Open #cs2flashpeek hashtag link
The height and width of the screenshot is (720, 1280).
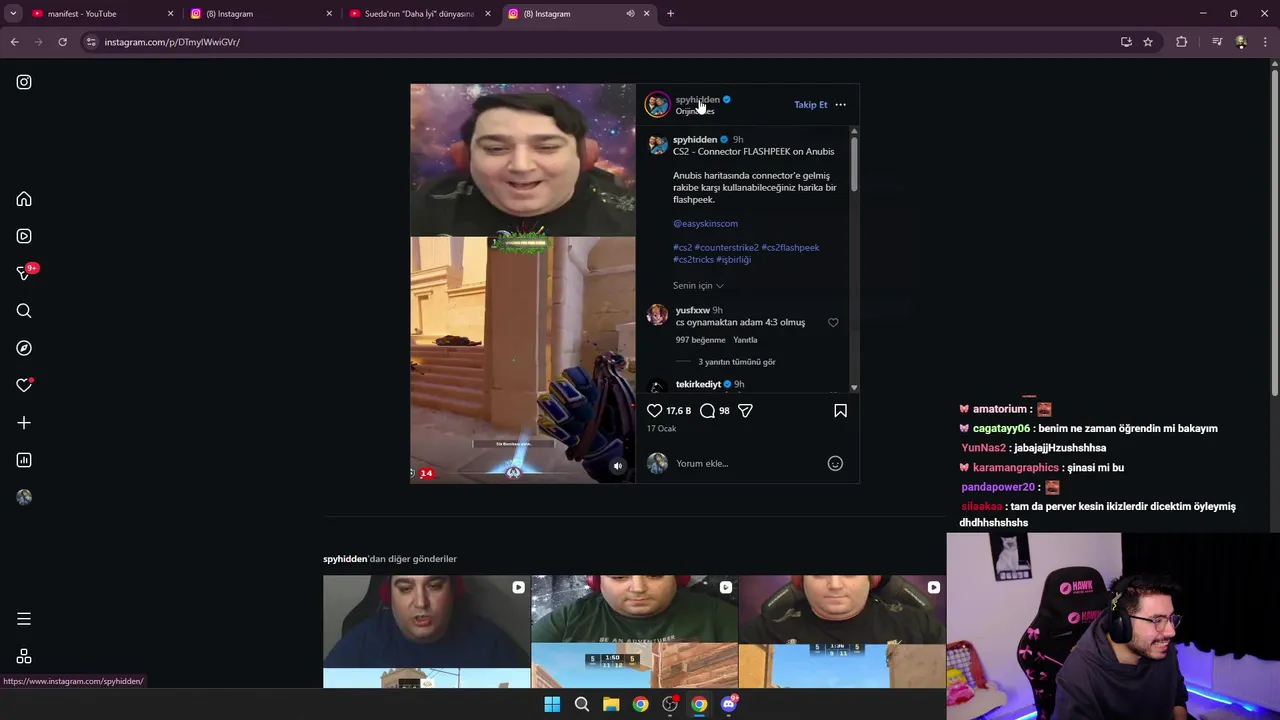pyautogui.click(x=790, y=247)
